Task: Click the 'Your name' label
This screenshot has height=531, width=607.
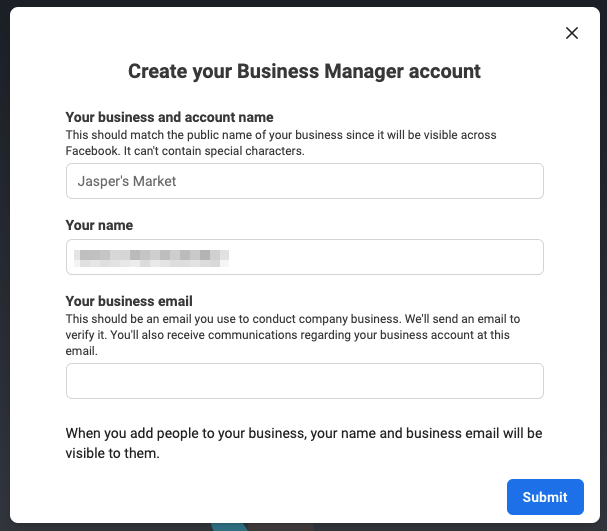Action: tap(99, 225)
